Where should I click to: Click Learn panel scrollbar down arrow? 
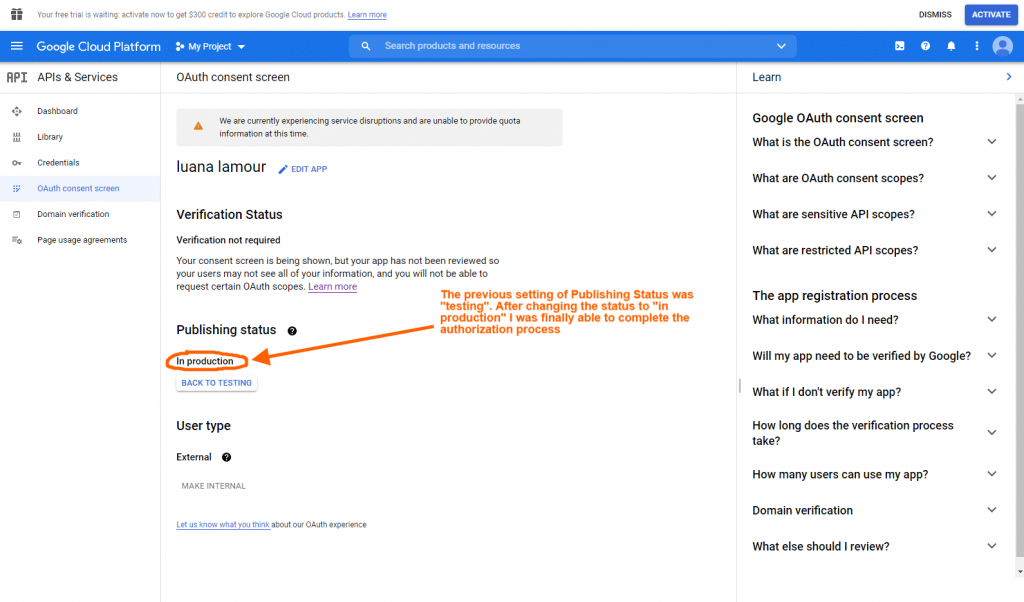pos(1019,572)
